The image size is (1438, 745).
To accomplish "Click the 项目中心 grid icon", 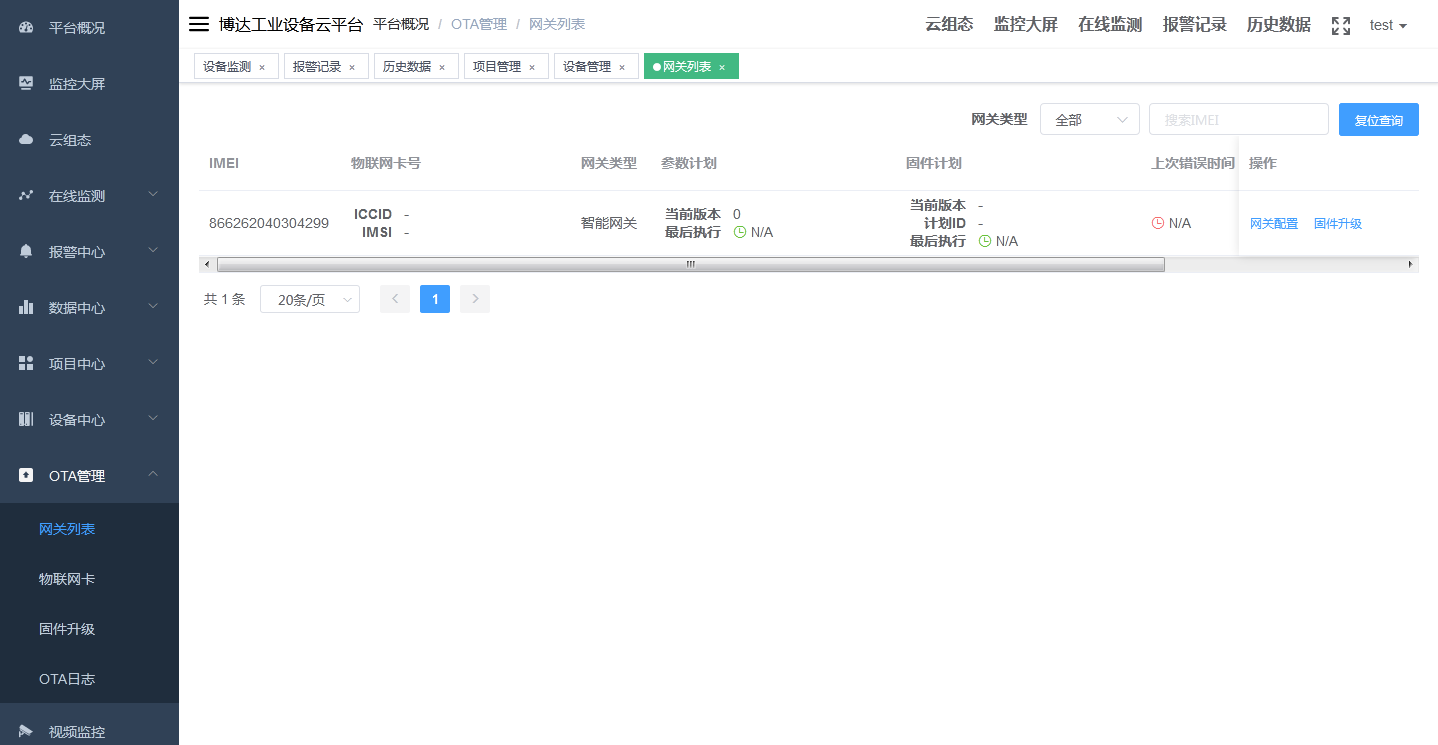I will [x=25, y=363].
